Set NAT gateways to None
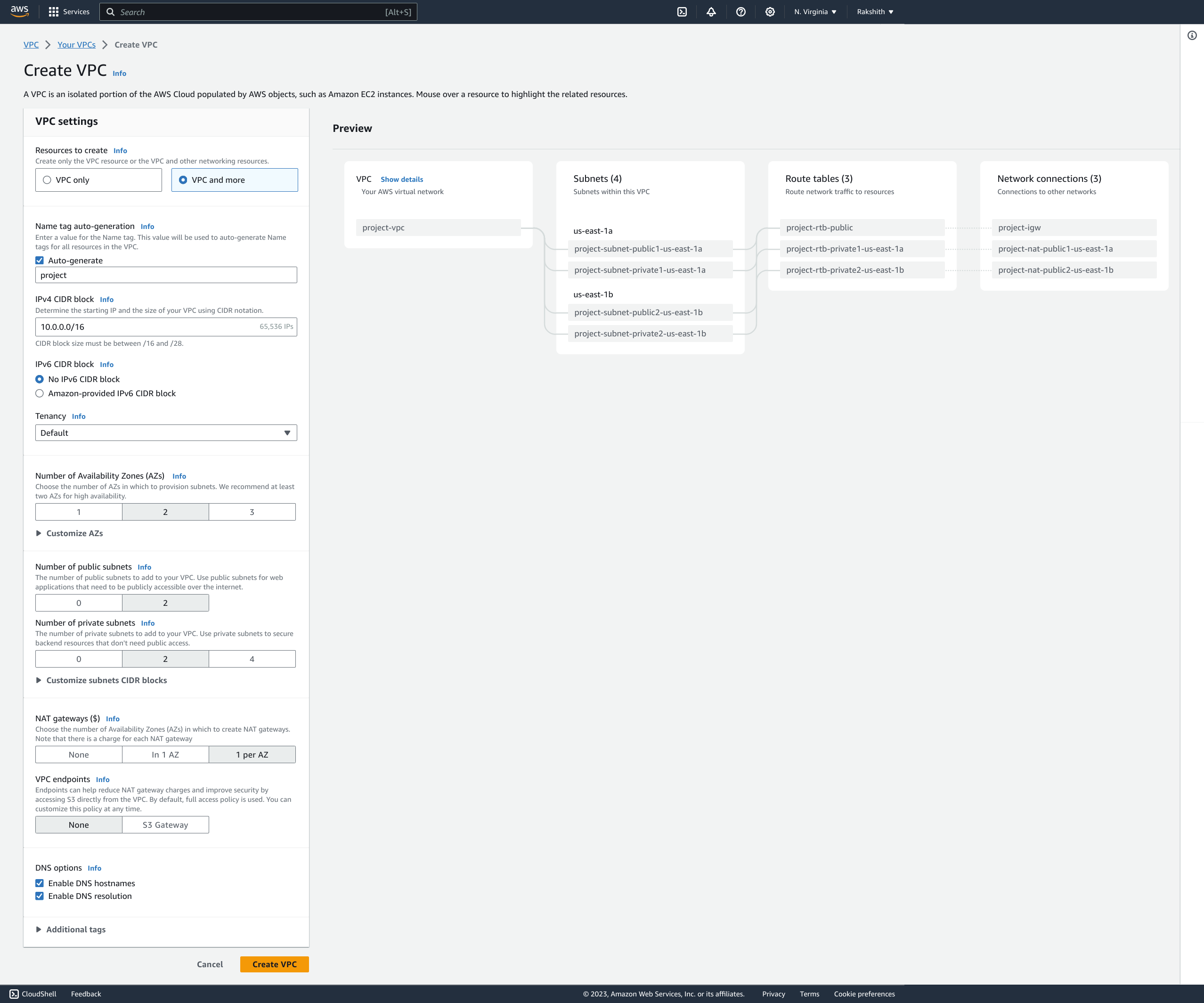The height and width of the screenshot is (1003, 1204). point(79,755)
